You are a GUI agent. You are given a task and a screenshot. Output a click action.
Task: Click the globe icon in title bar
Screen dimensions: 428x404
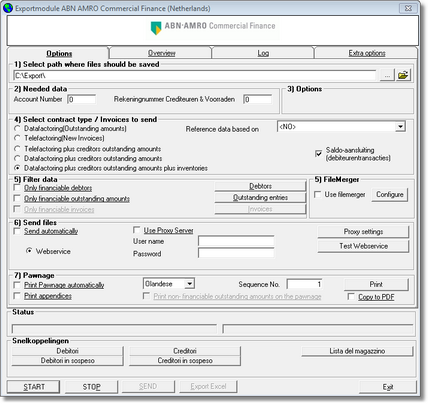[8, 8]
